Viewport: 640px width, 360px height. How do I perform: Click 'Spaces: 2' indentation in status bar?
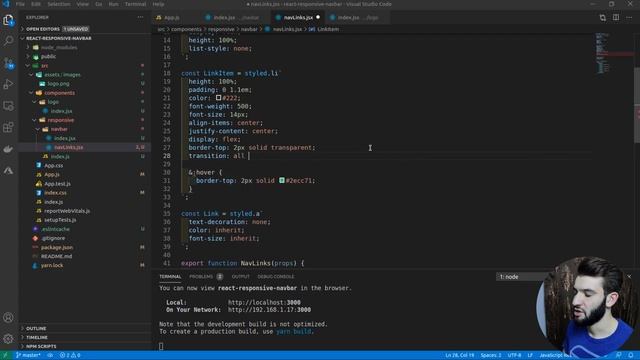[x=491, y=355]
